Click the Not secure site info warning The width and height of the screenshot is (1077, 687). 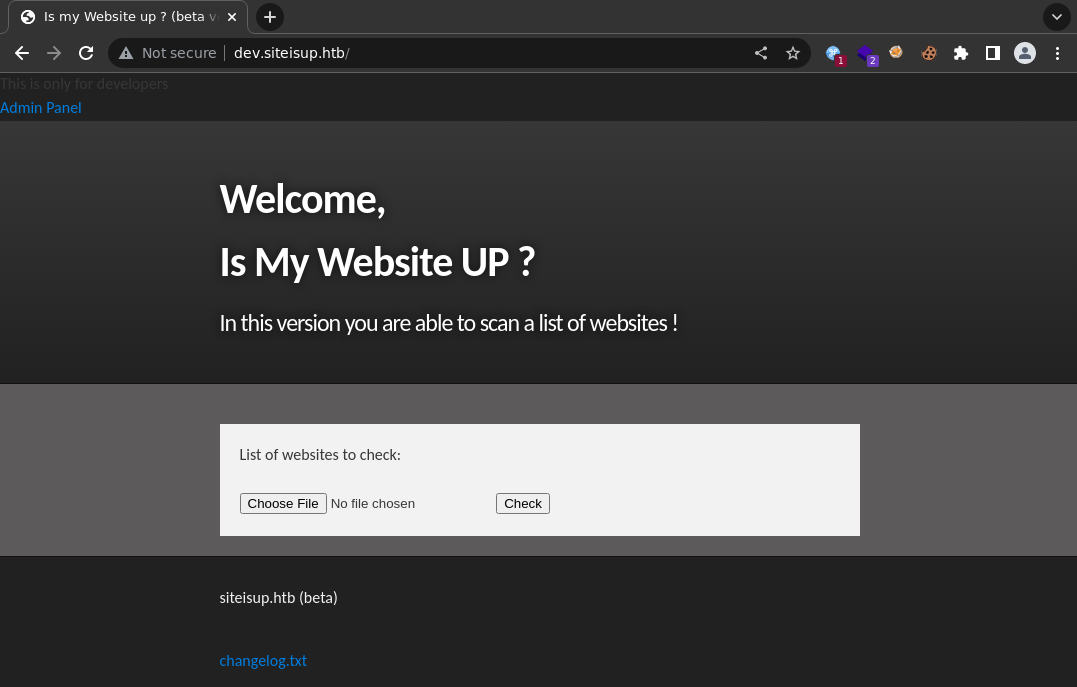(x=168, y=53)
